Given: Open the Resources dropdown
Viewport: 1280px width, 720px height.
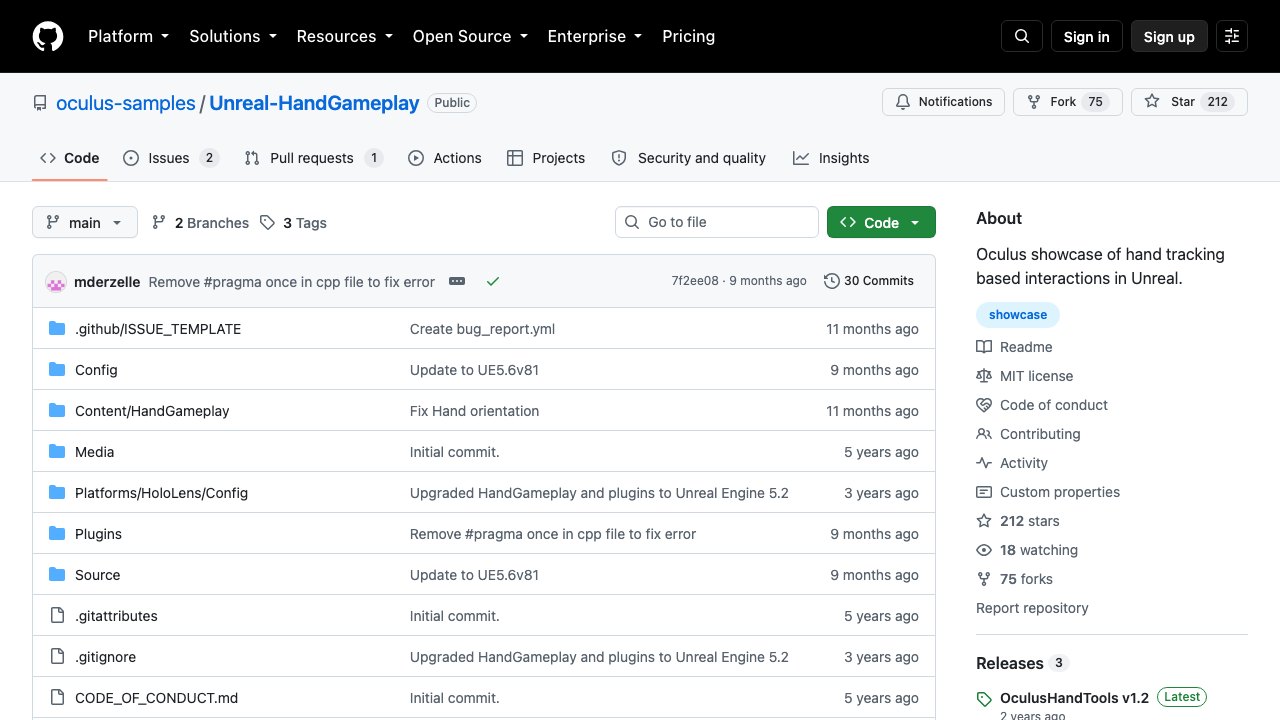Looking at the screenshot, I should 345,36.
